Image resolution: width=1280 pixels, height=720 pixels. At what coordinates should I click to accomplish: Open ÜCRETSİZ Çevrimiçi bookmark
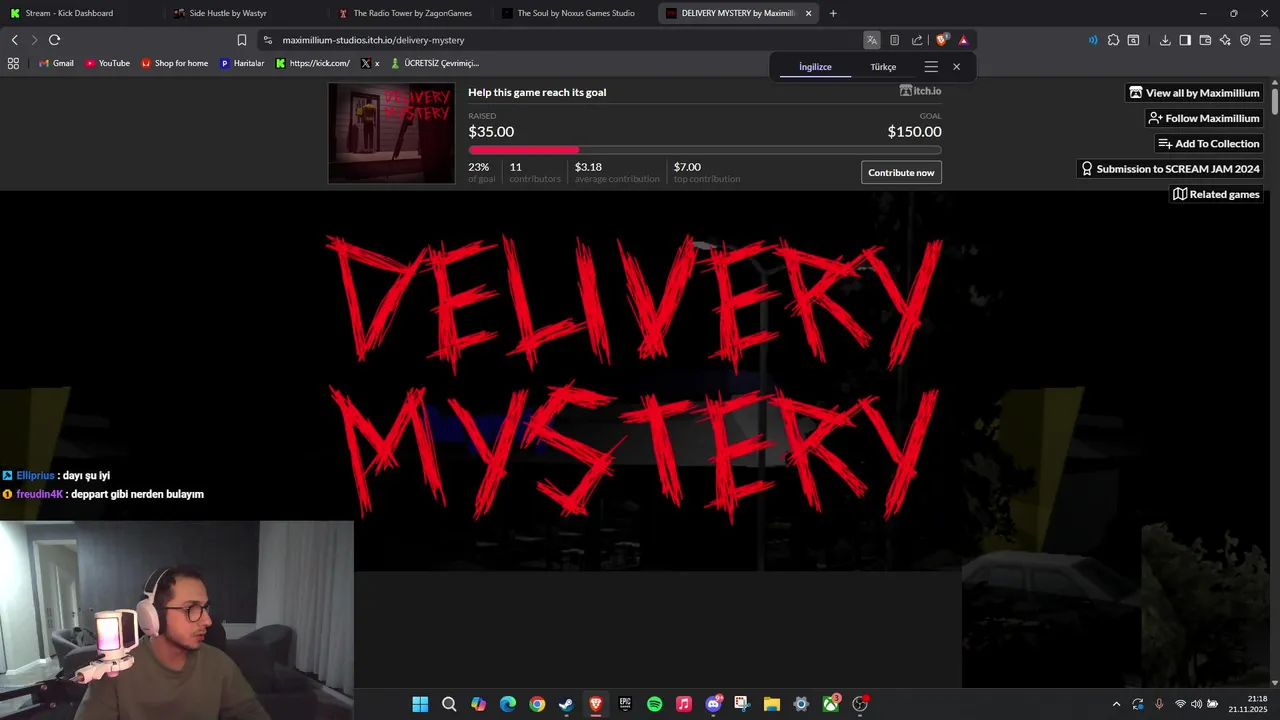pos(435,63)
